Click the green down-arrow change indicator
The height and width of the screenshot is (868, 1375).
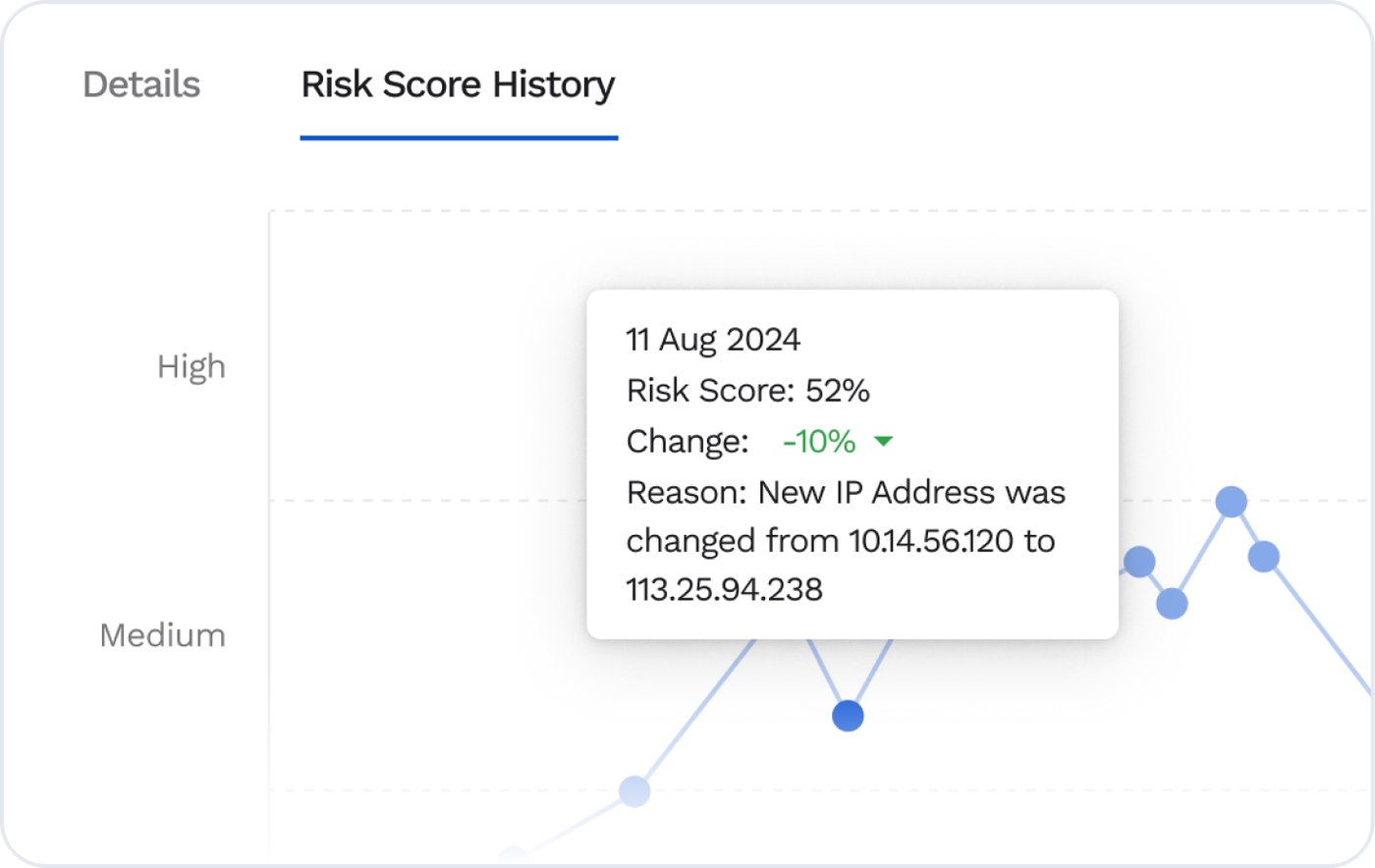click(x=883, y=442)
